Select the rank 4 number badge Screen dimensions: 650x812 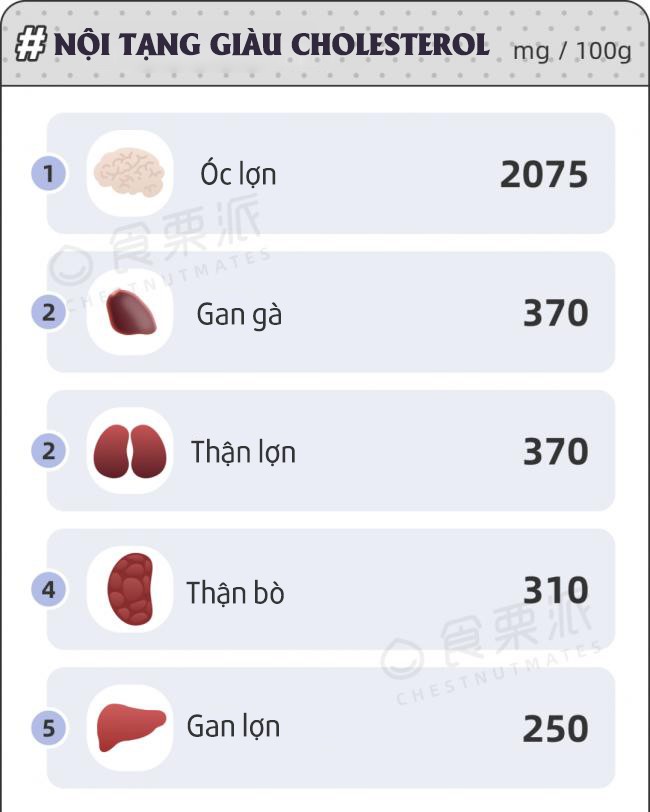[x=48, y=589]
